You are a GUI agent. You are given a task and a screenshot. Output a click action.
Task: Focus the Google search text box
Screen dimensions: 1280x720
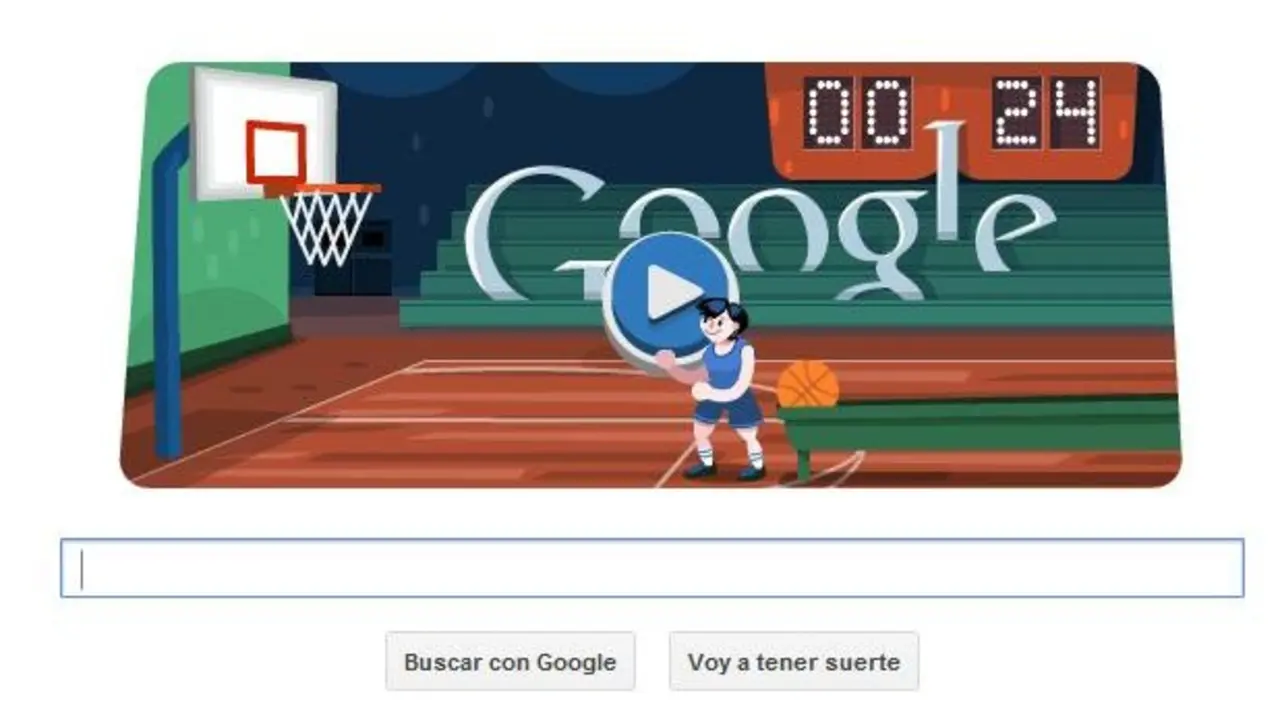[x=652, y=568]
